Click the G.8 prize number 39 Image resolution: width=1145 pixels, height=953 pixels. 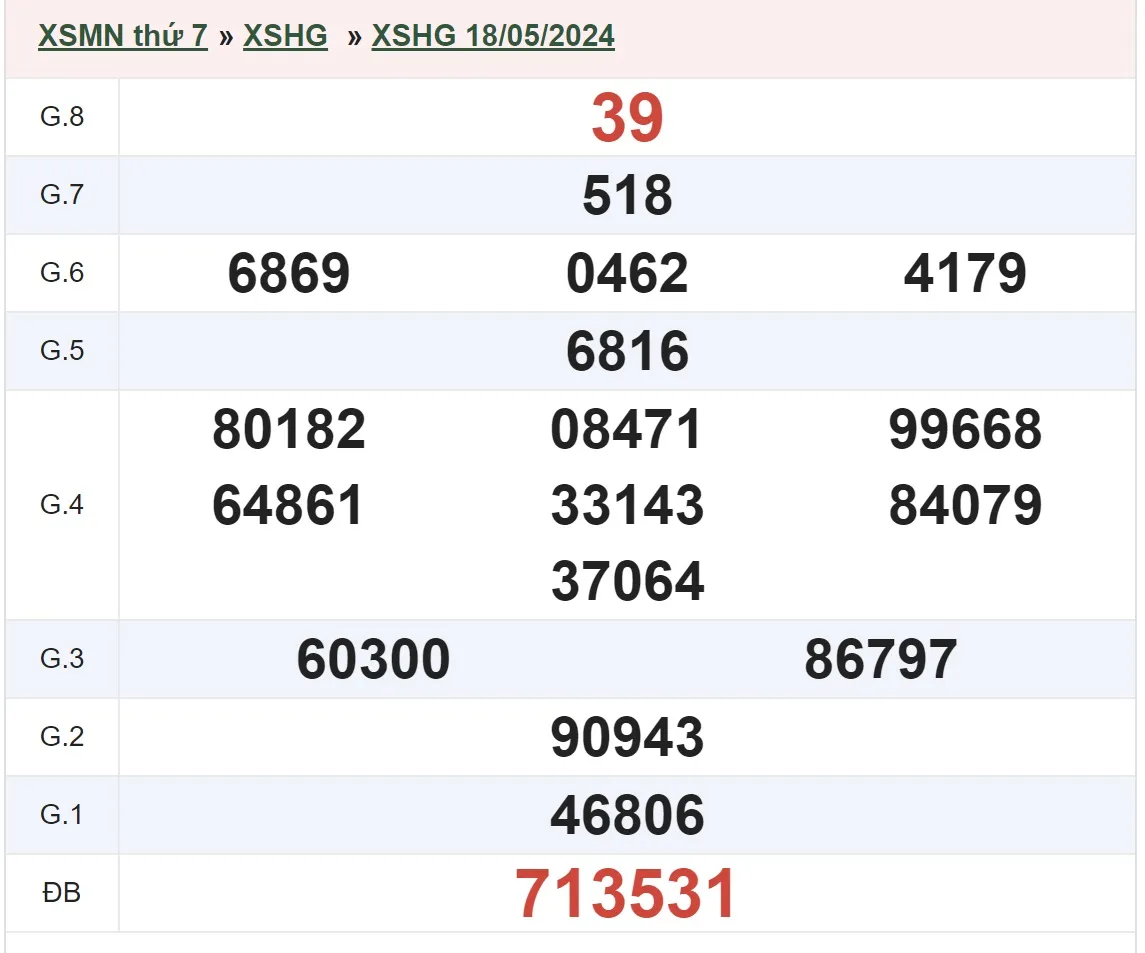point(627,118)
